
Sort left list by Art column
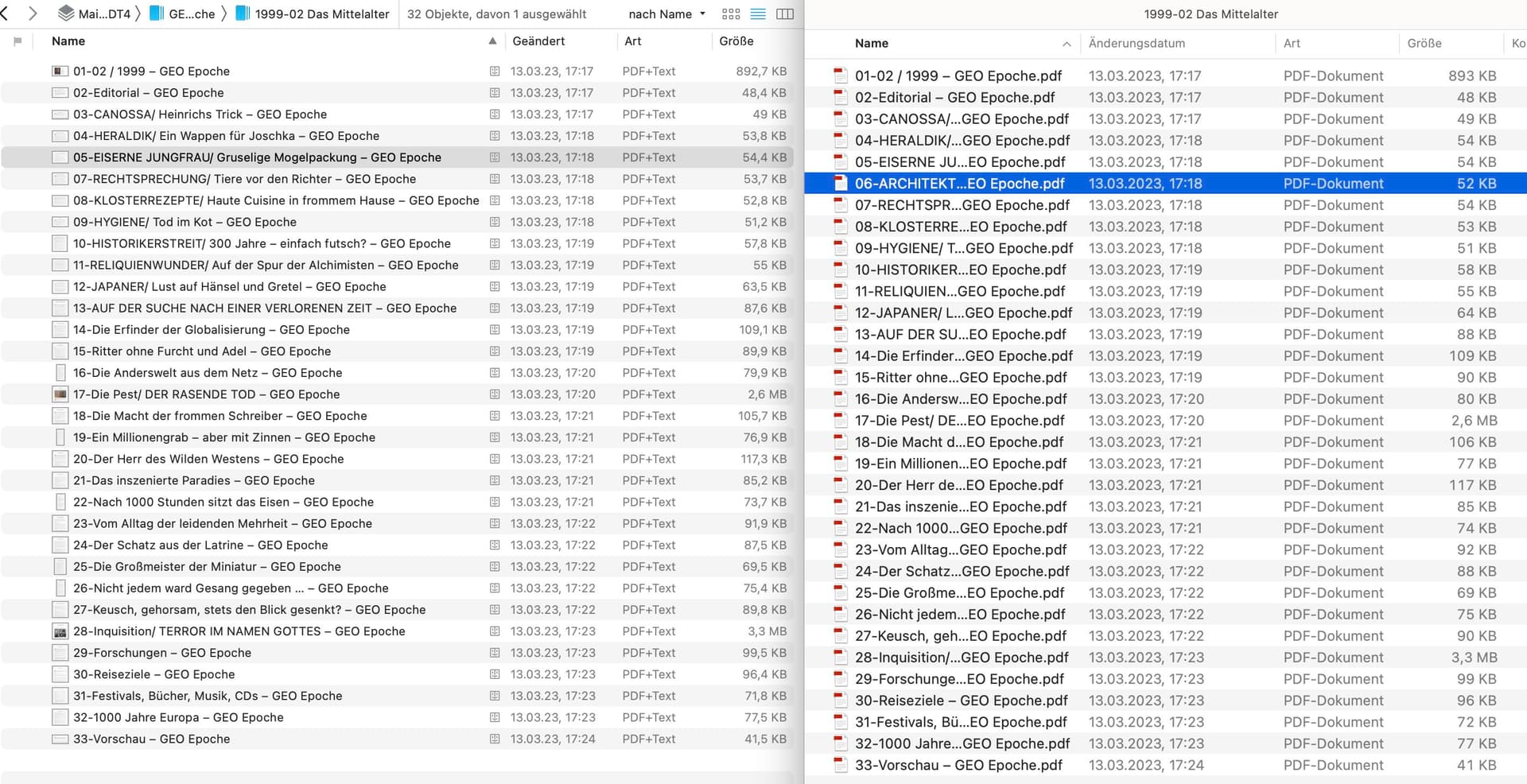coord(633,41)
